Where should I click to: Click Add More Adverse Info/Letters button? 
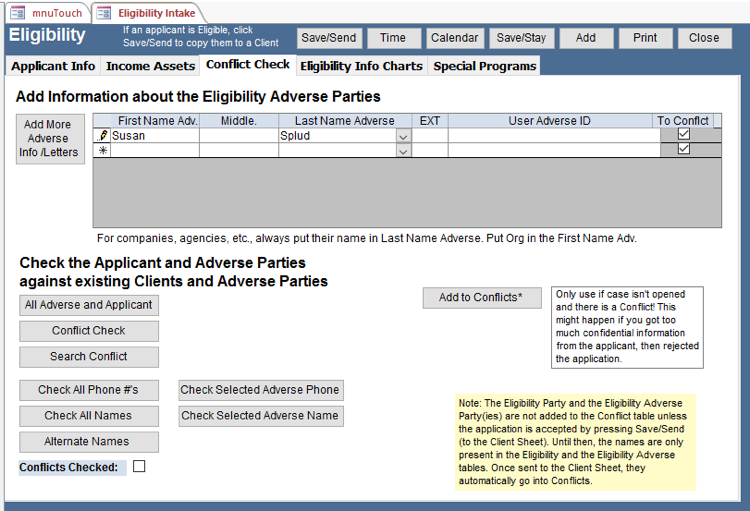coord(48,139)
